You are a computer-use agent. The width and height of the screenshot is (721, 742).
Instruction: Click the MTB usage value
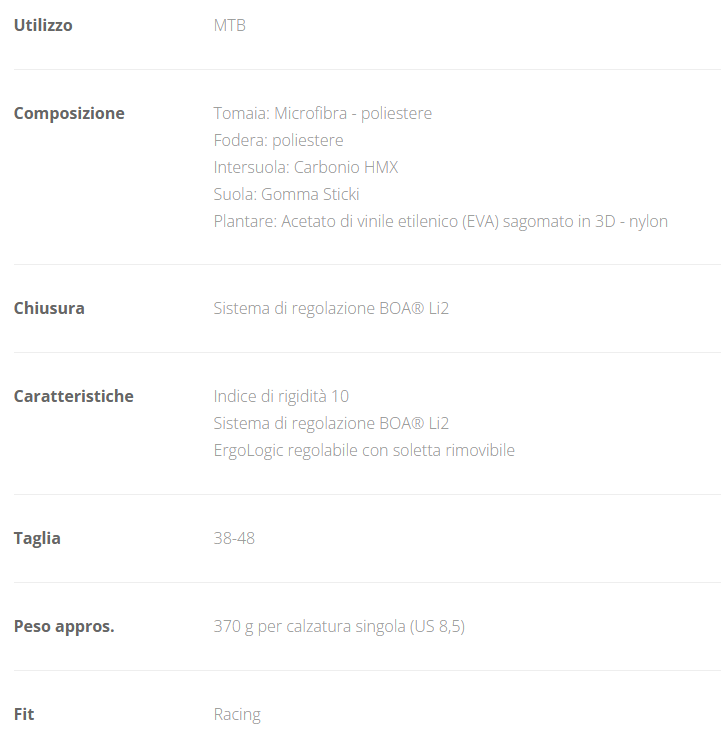pyautogui.click(x=229, y=25)
